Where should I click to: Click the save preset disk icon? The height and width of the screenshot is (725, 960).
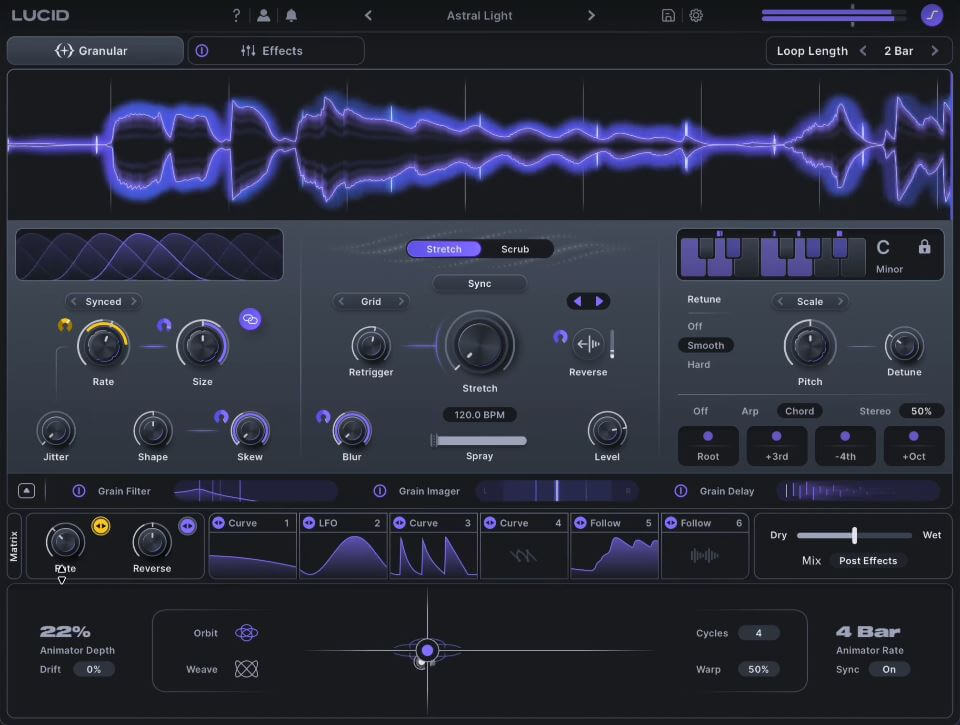[x=668, y=15]
